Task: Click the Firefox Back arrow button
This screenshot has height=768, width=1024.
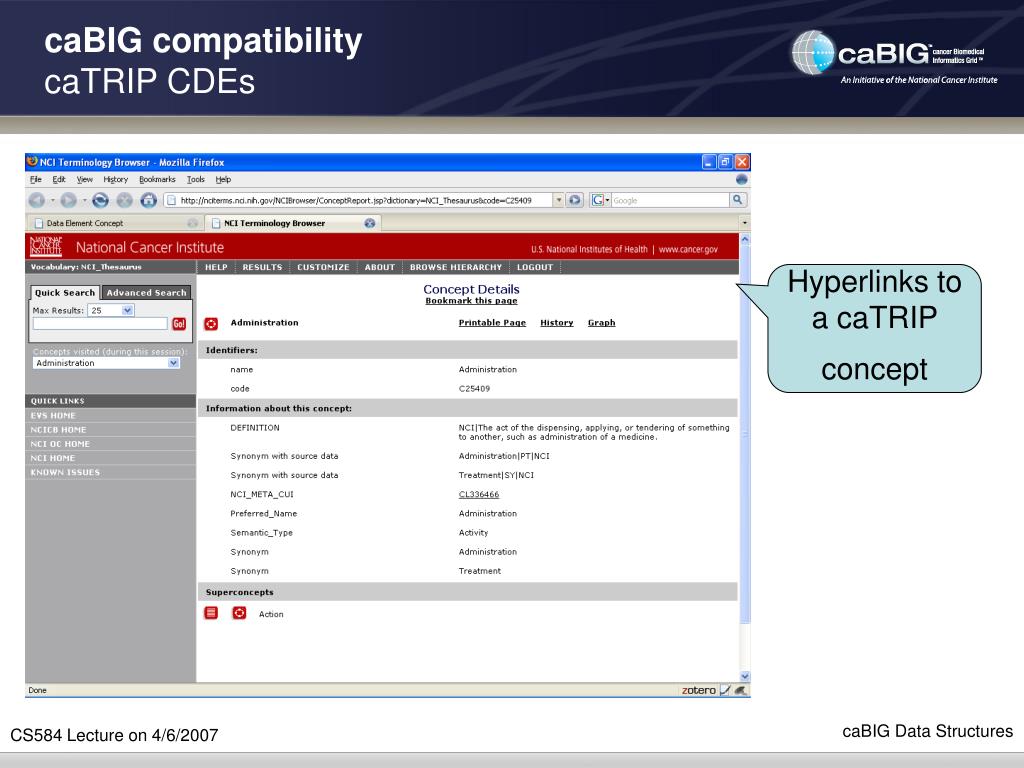Action: 37,200
